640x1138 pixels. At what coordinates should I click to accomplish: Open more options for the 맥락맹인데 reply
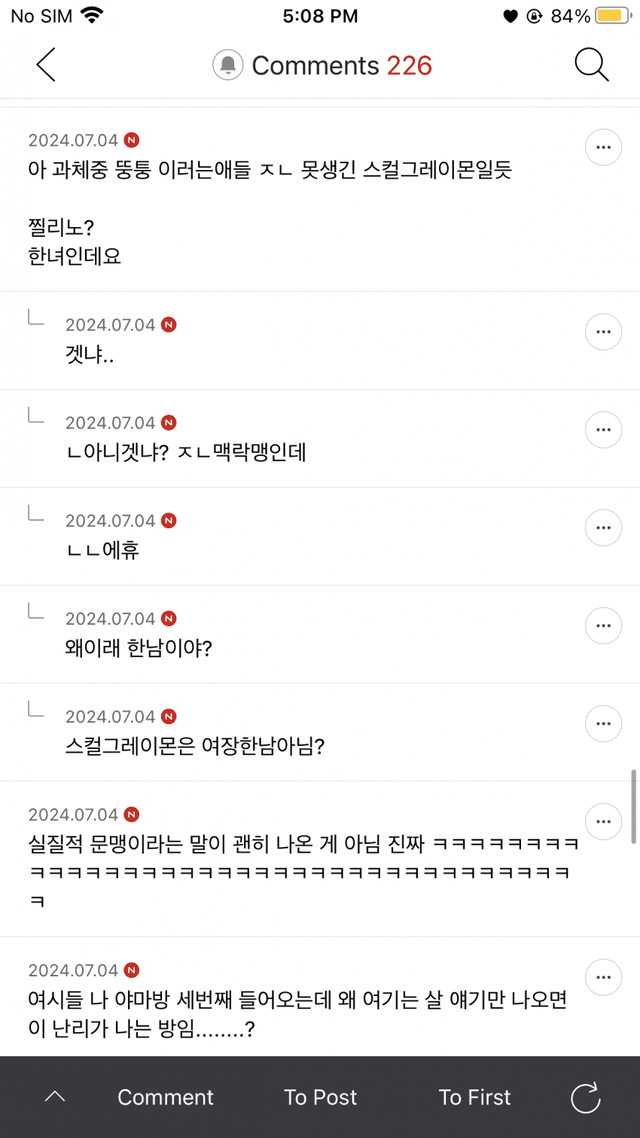click(602, 429)
